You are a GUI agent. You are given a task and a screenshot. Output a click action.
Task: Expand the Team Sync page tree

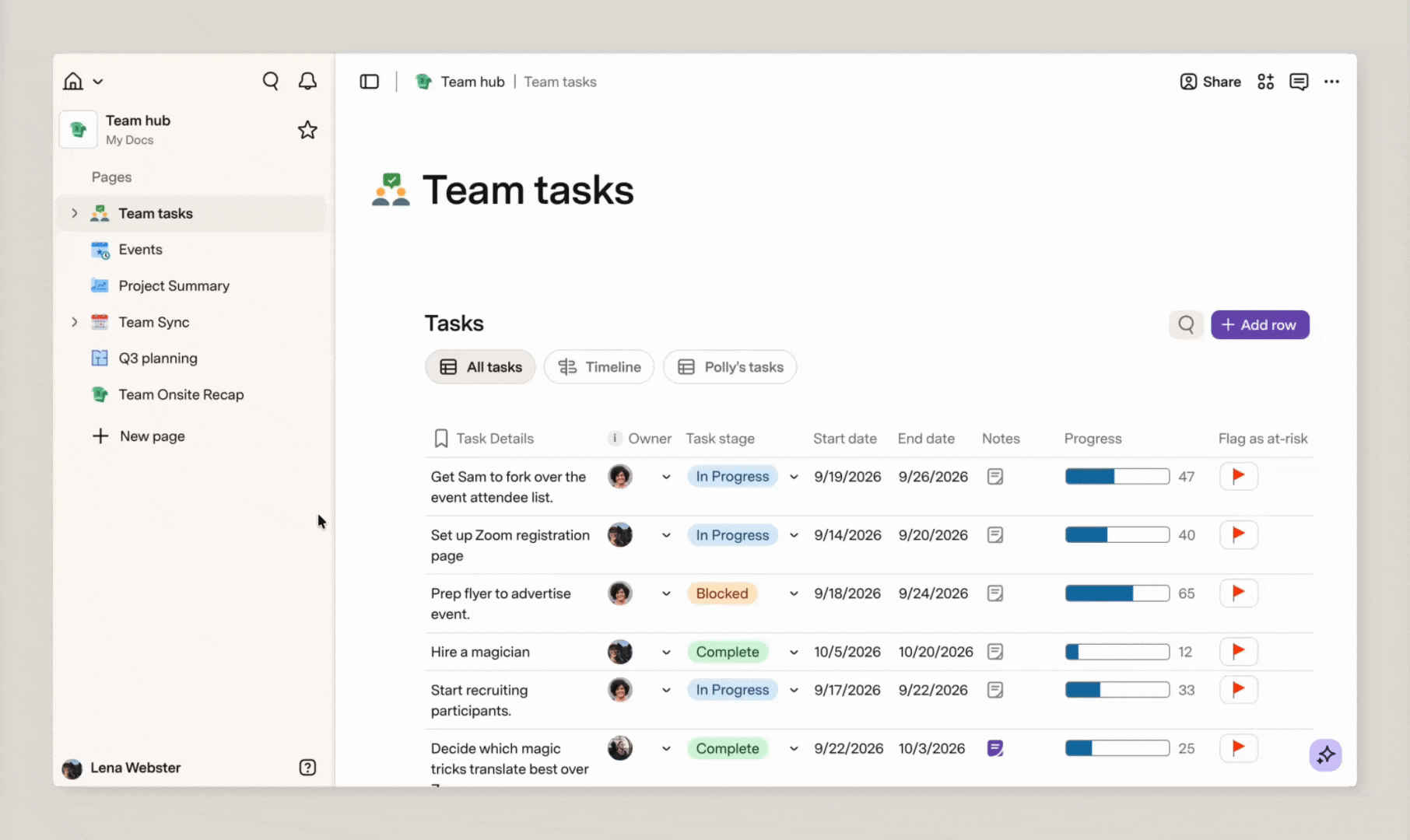tap(74, 322)
